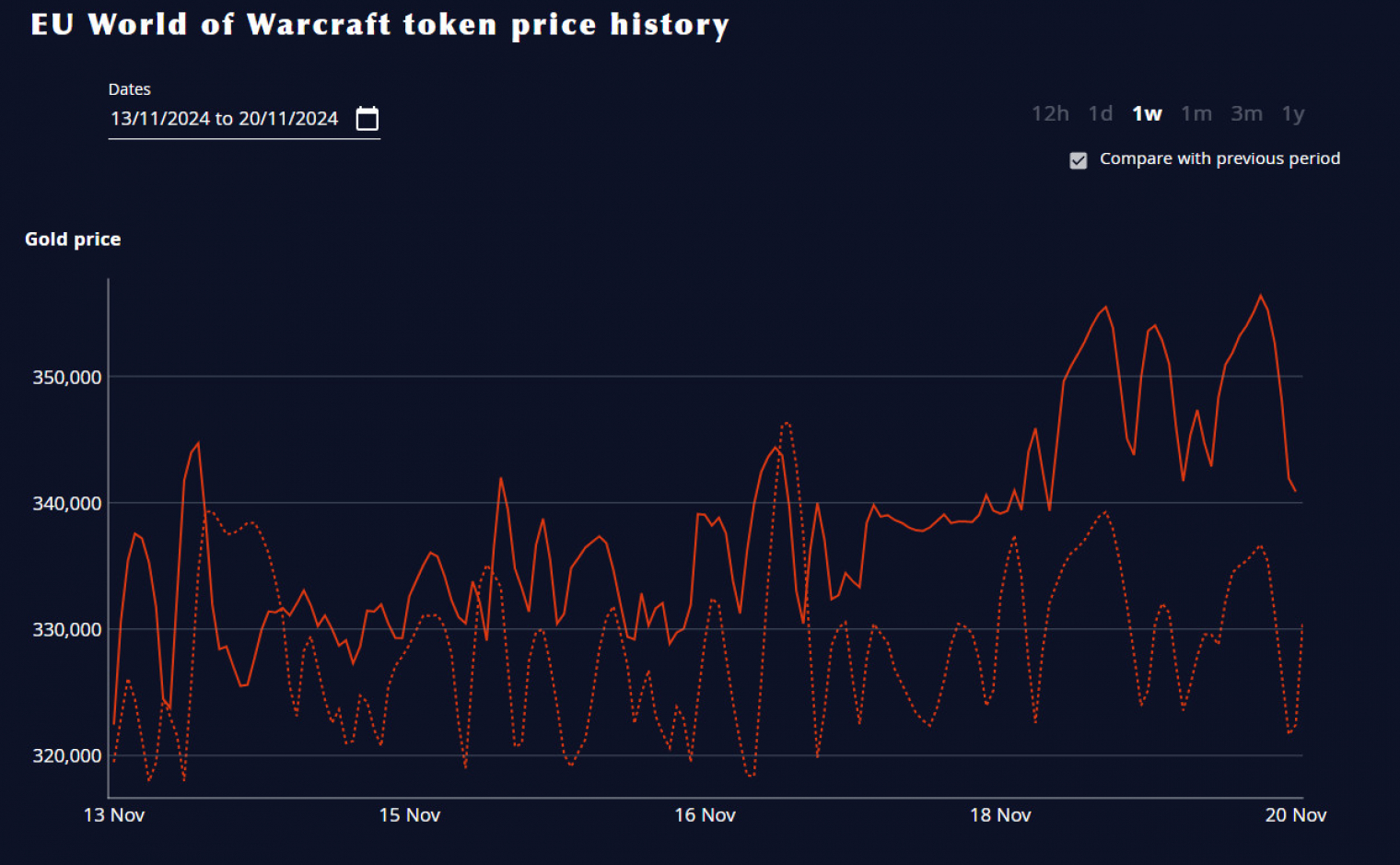1400x865 pixels.
Task: Toggle the Compare with previous period checkbox
Action: [x=1079, y=160]
